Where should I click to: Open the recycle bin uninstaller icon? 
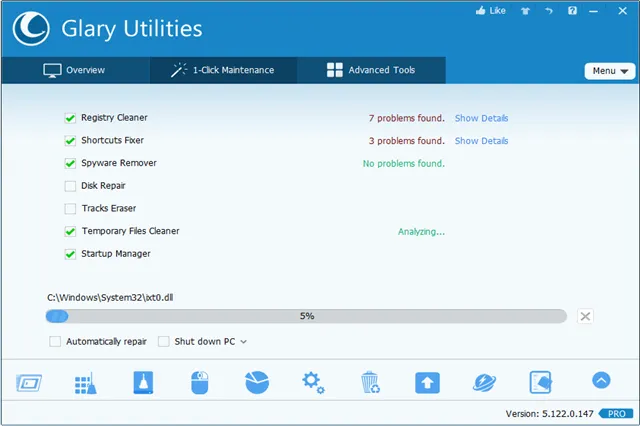click(x=370, y=382)
